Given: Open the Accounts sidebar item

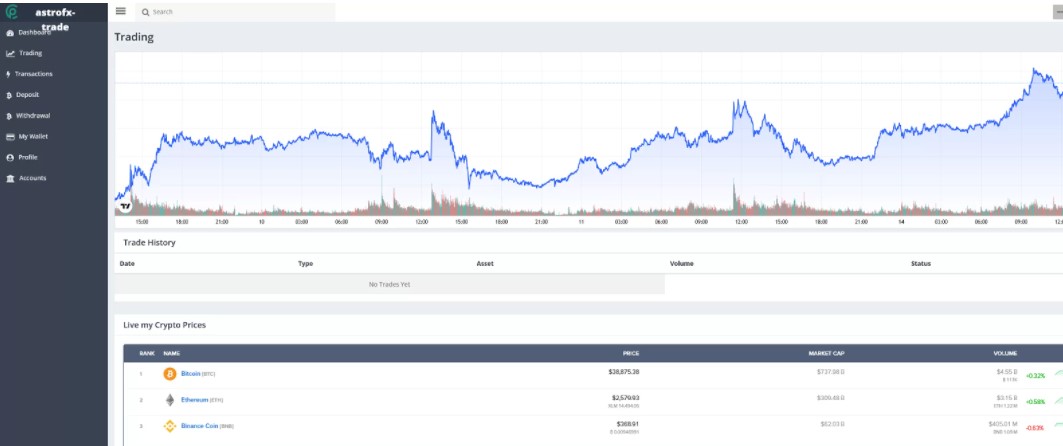Looking at the screenshot, I should [26, 178].
